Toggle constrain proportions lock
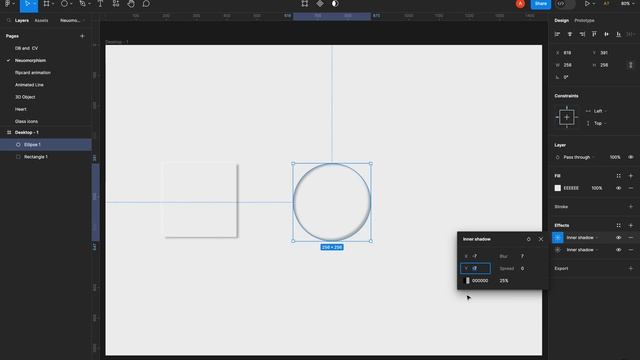This screenshot has width=640, height=360. tap(631, 65)
